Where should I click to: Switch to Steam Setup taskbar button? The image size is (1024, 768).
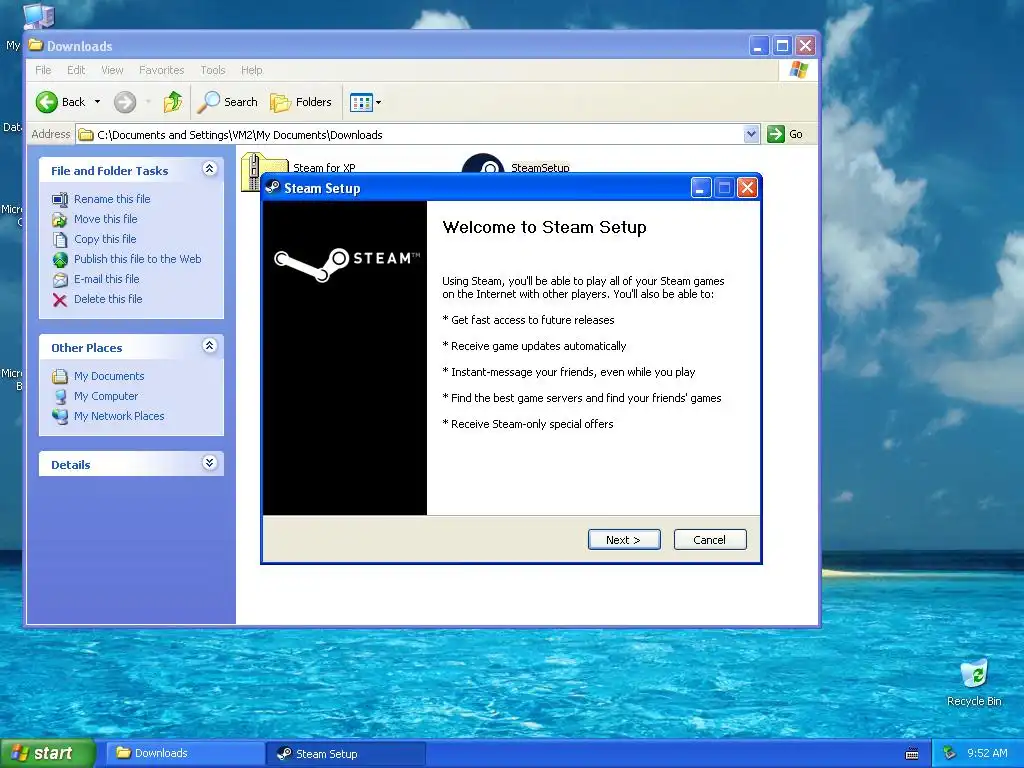coord(346,754)
